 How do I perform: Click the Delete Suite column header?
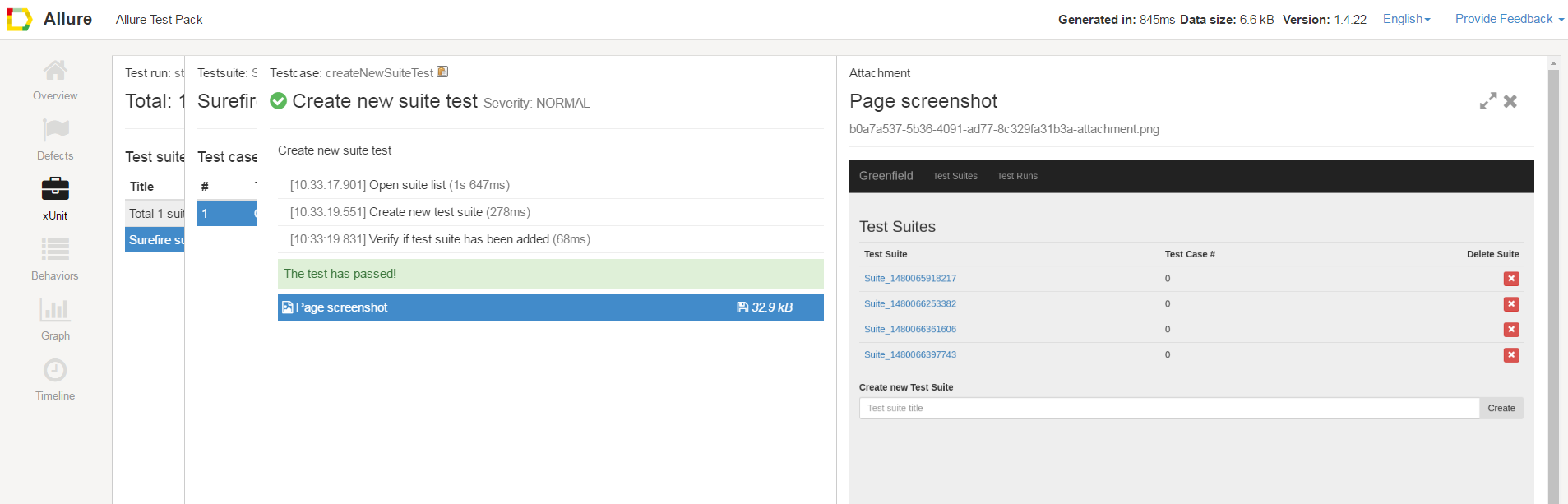pyautogui.click(x=1492, y=254)
